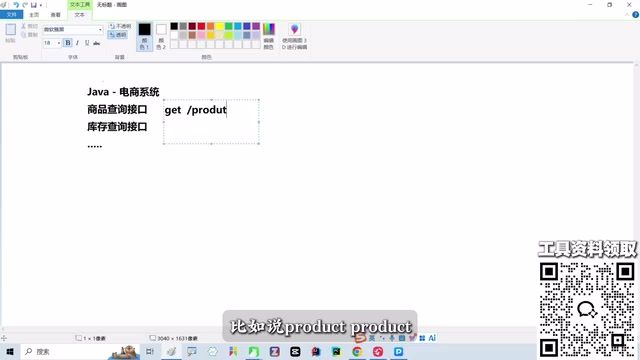Pick the pink swatch in second palette row
640x360 pixels.
(x=201, y=35)
